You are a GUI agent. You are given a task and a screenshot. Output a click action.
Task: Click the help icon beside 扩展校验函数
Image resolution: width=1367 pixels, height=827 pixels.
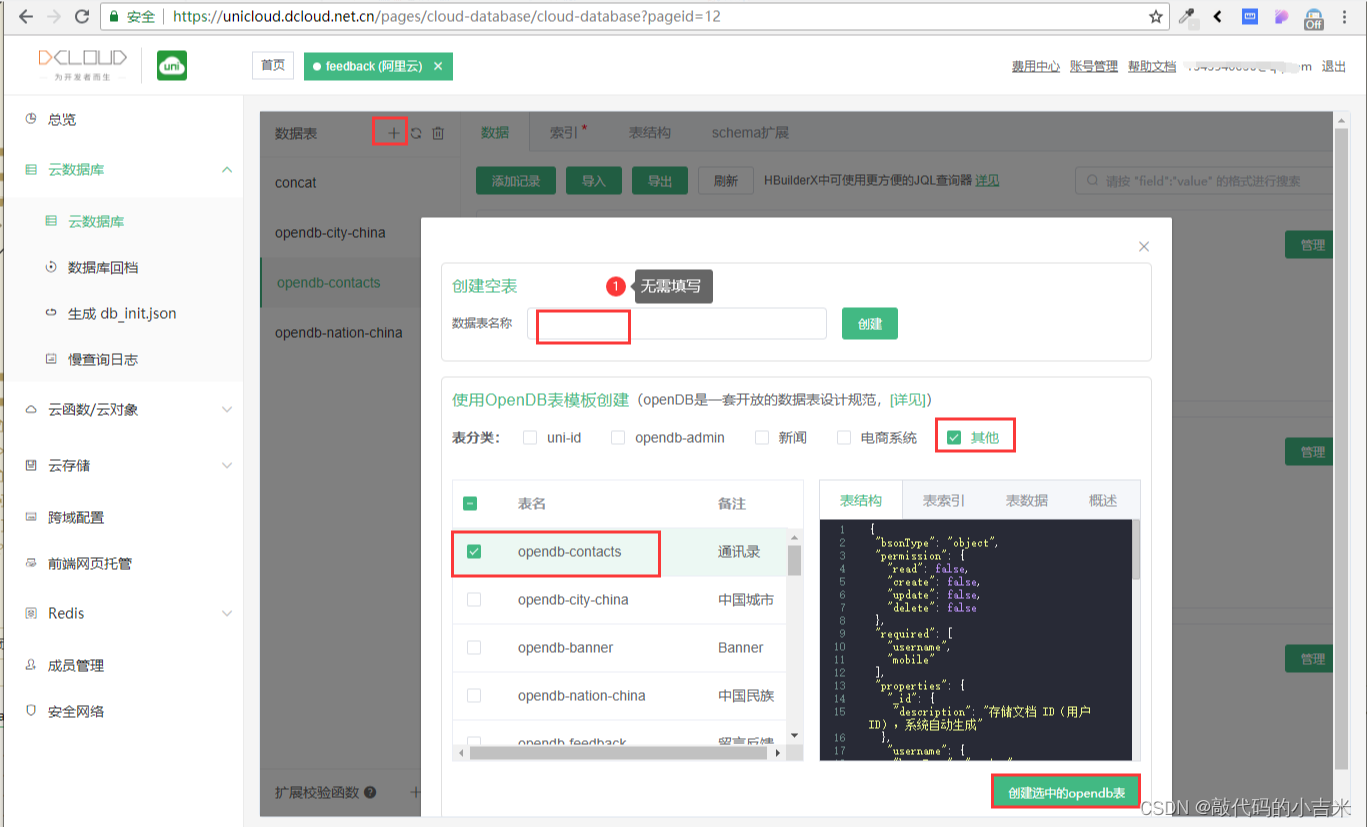coord(370,792)
